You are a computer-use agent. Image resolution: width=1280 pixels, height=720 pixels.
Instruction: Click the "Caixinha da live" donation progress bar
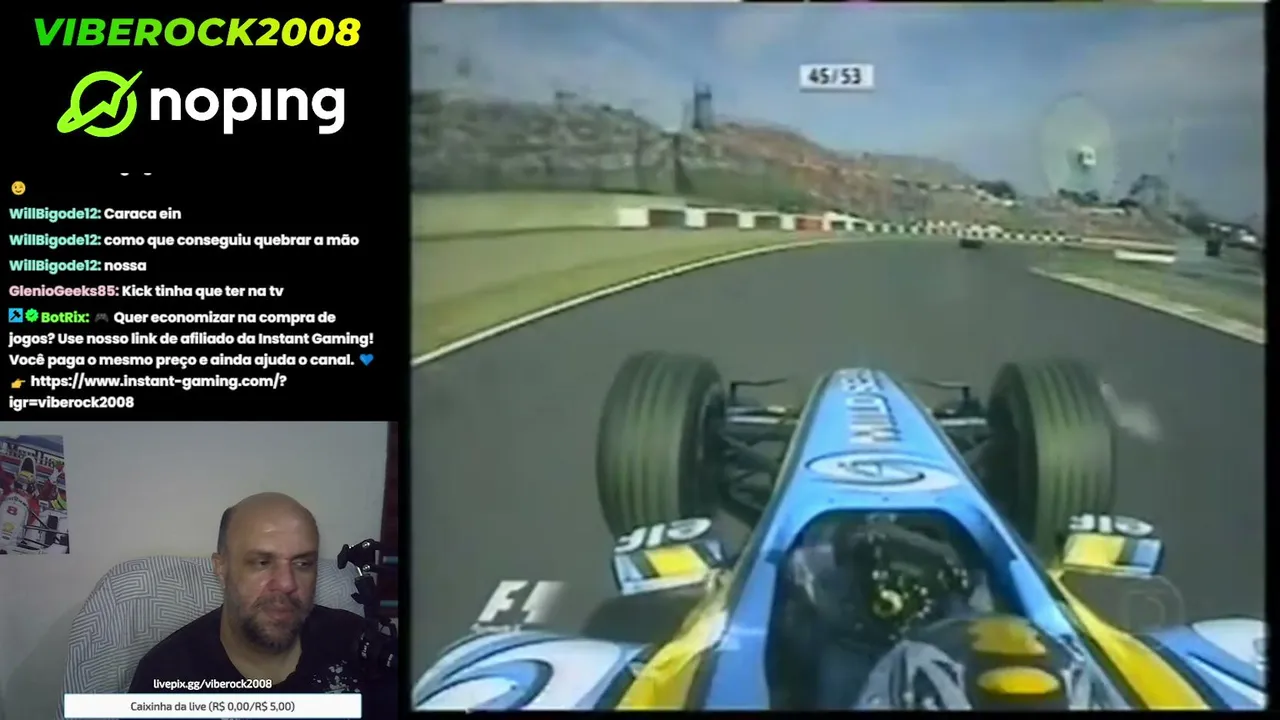click(212, 706)
